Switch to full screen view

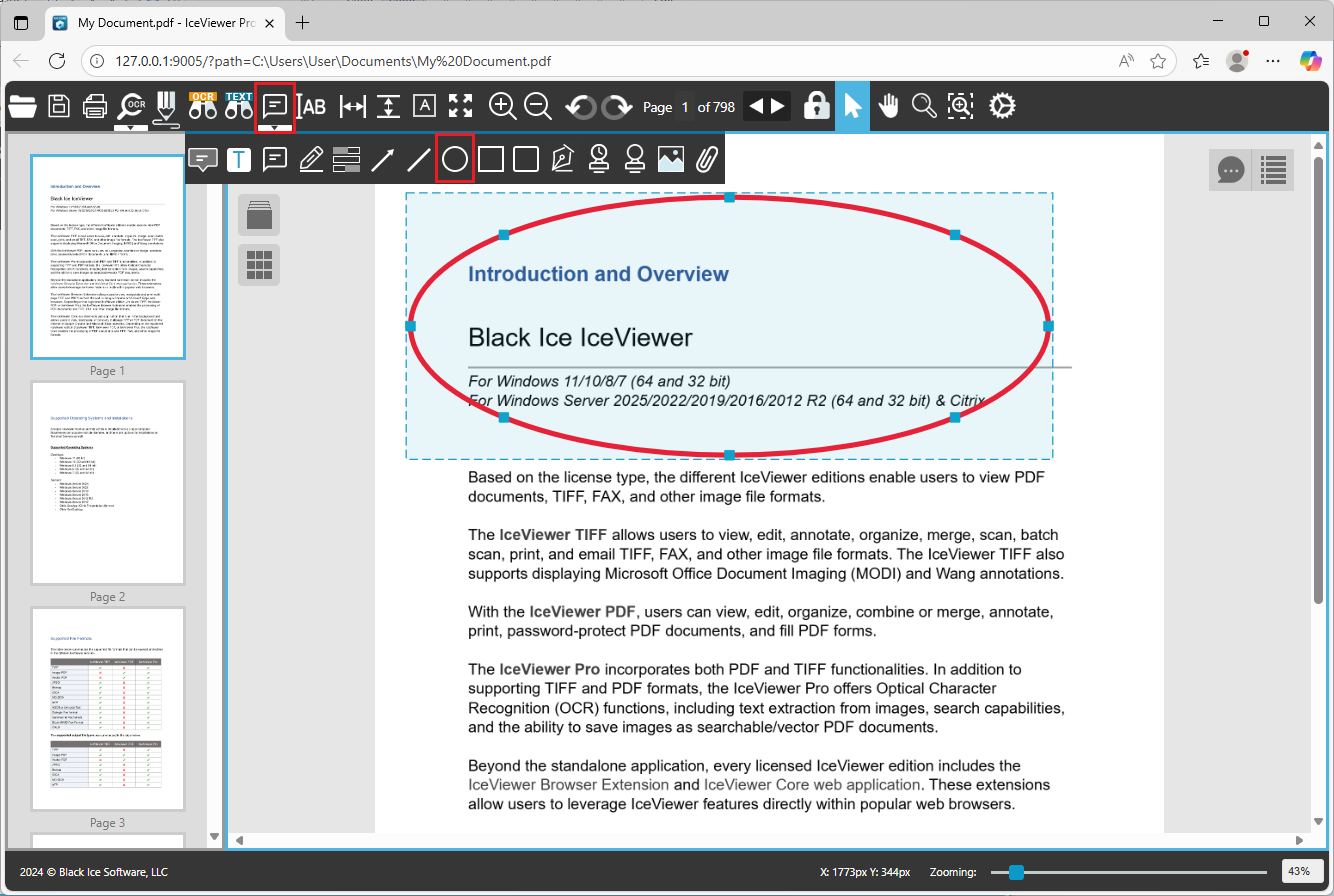[460, 107]
